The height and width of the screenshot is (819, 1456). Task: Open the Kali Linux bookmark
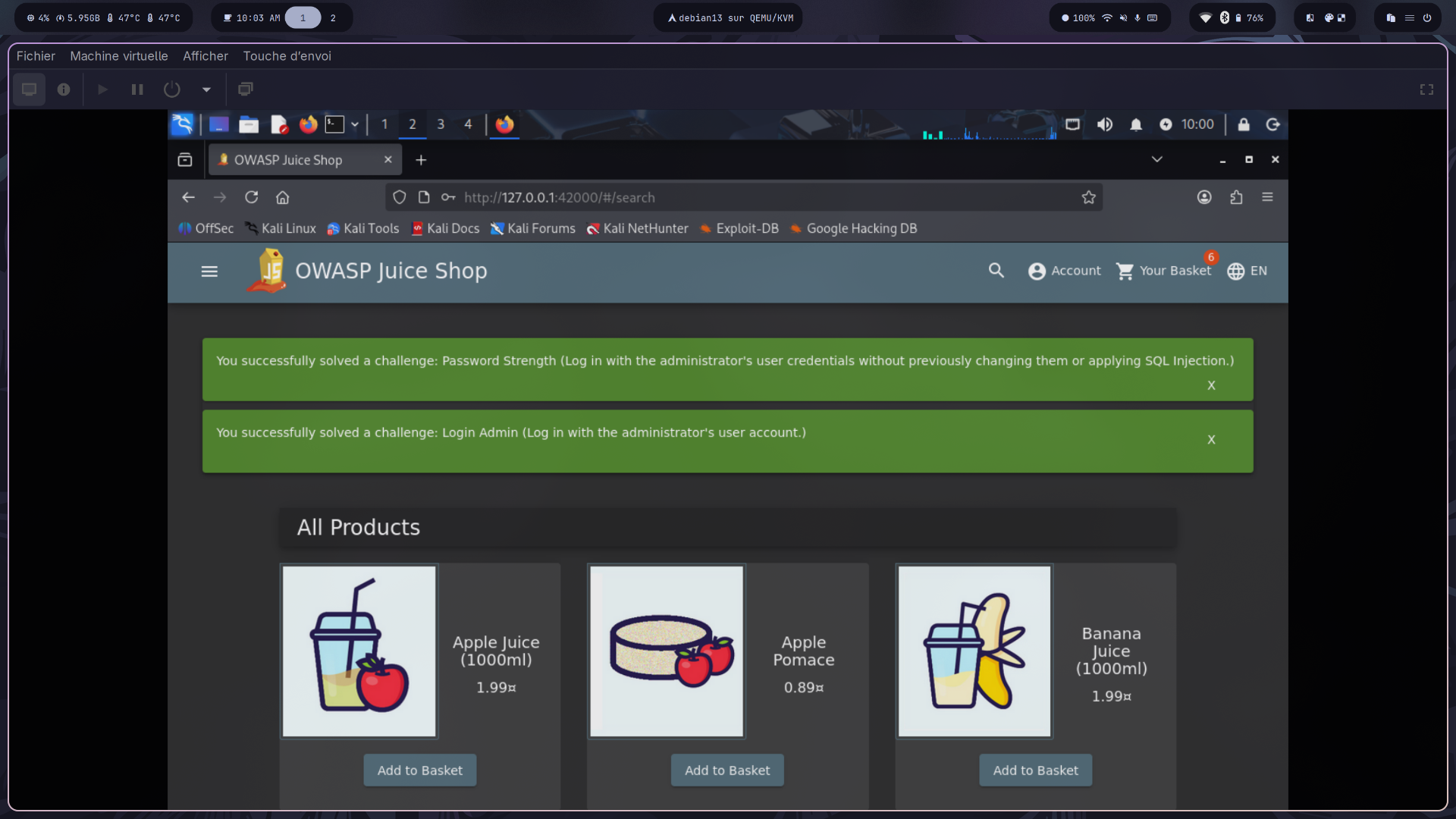(280, 228)
